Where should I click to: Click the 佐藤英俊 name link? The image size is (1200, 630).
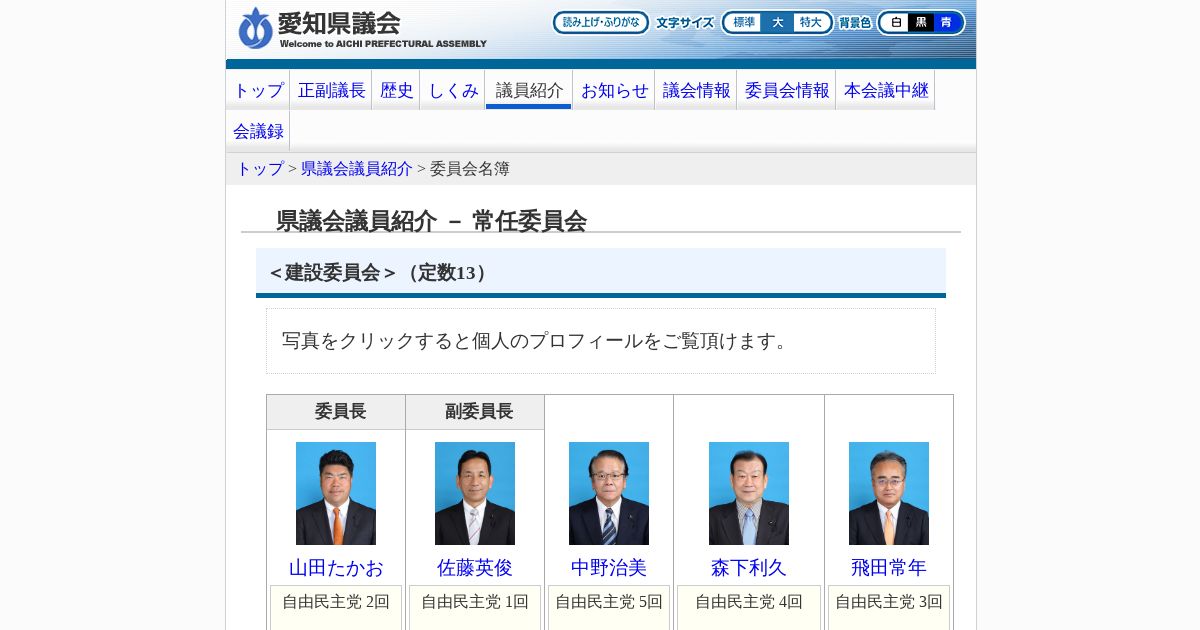[475, 568]
